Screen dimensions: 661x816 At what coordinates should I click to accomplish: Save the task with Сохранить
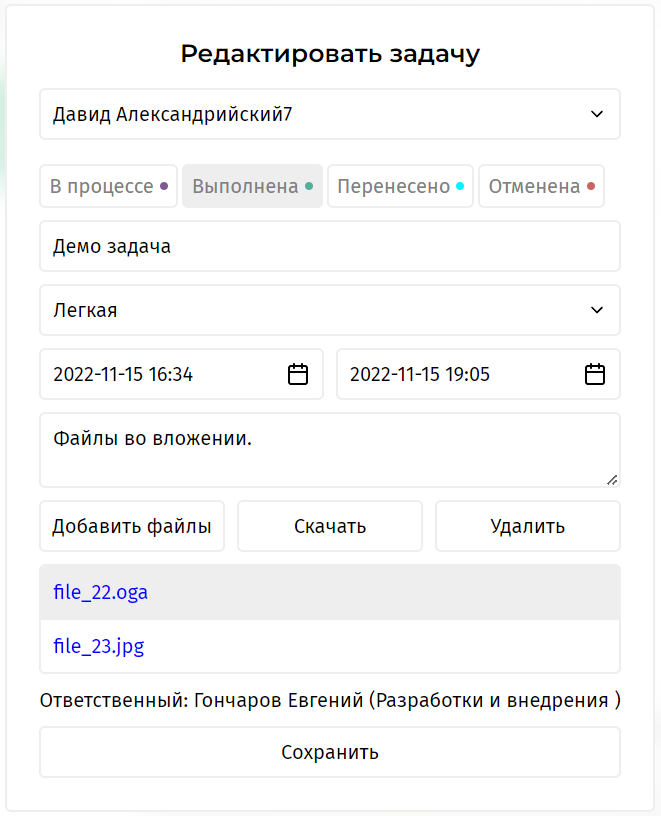point(330,752)
